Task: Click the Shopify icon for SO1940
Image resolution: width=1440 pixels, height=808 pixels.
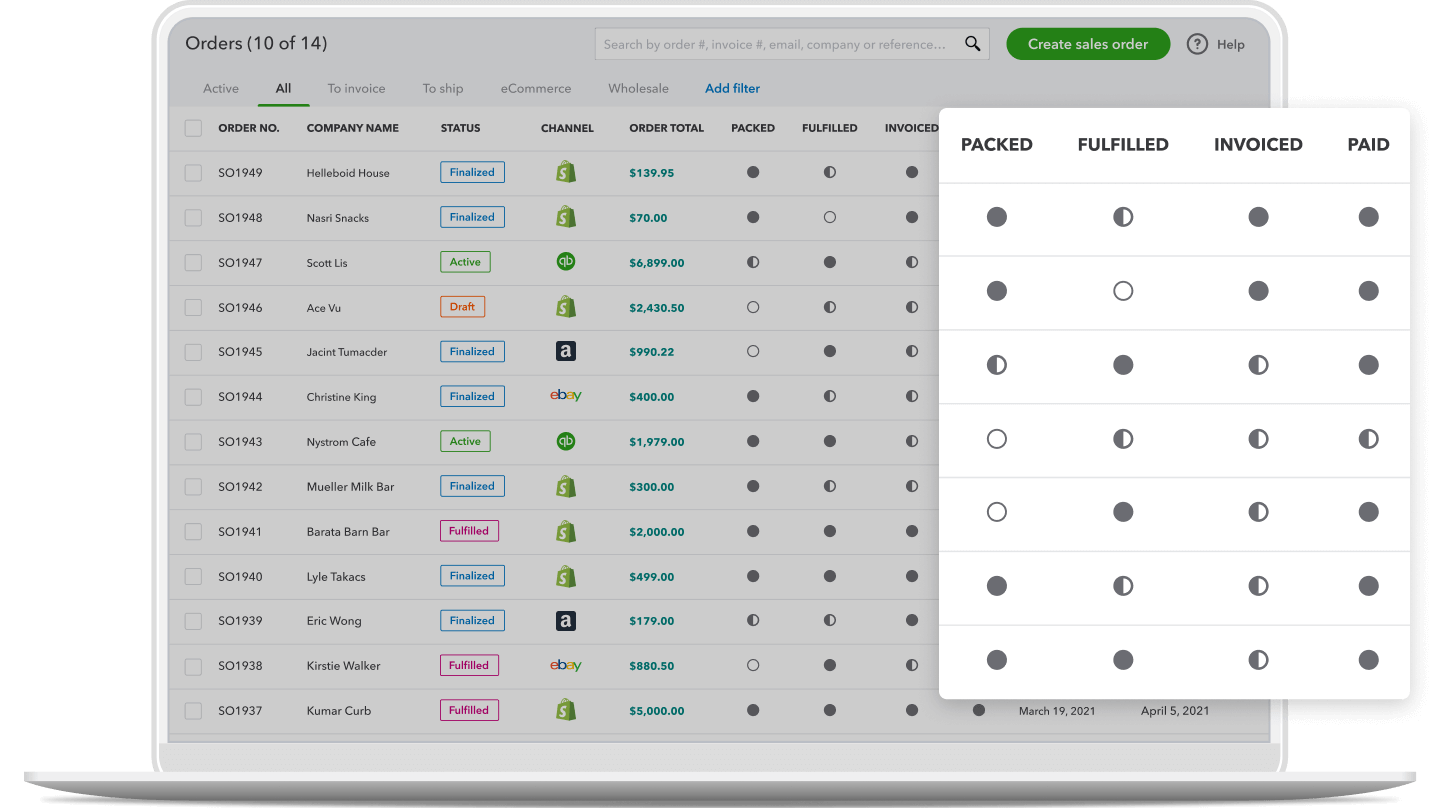Action: tap(566, 576)
